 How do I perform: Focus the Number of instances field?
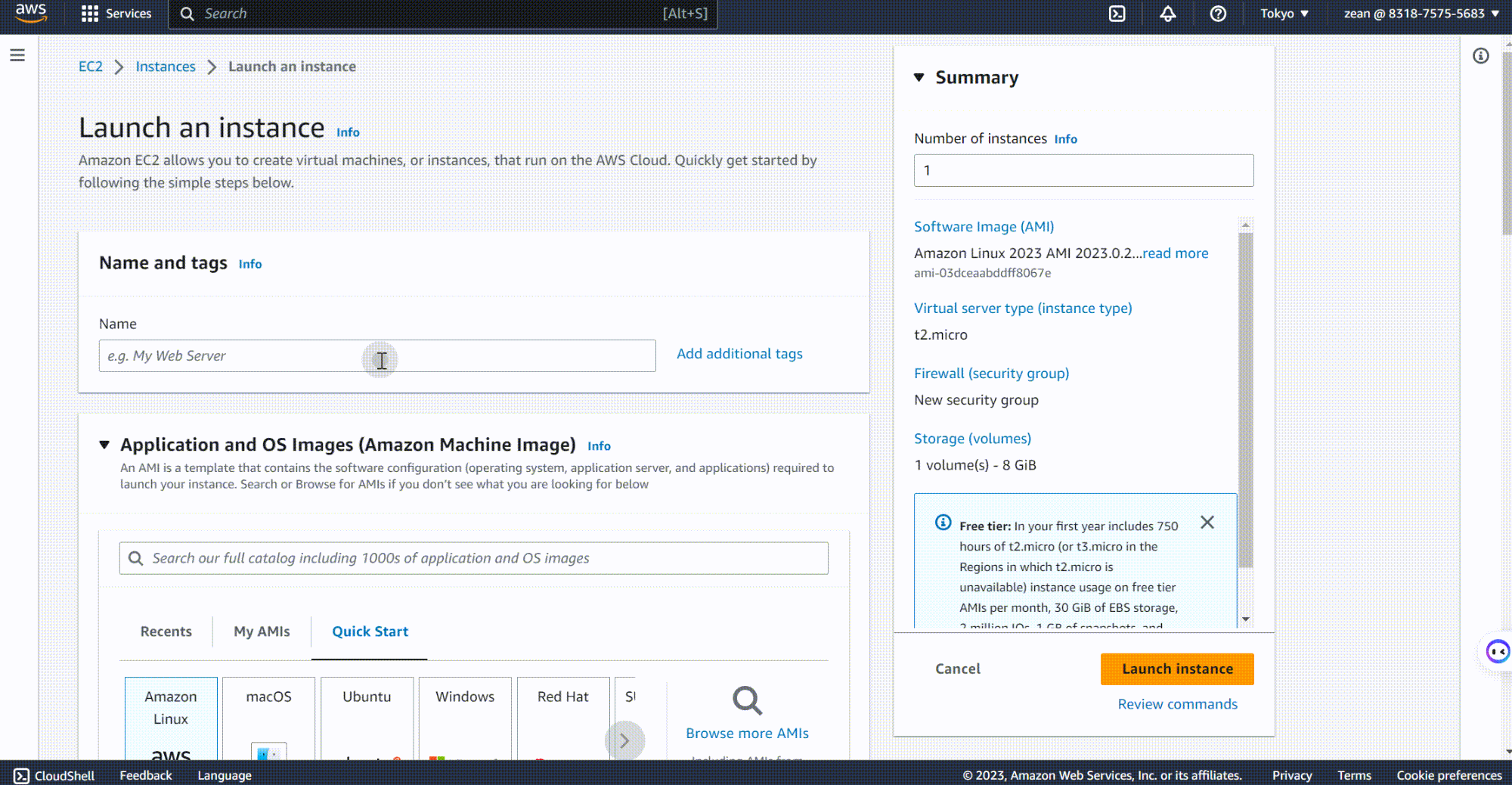click(1083, 171)
